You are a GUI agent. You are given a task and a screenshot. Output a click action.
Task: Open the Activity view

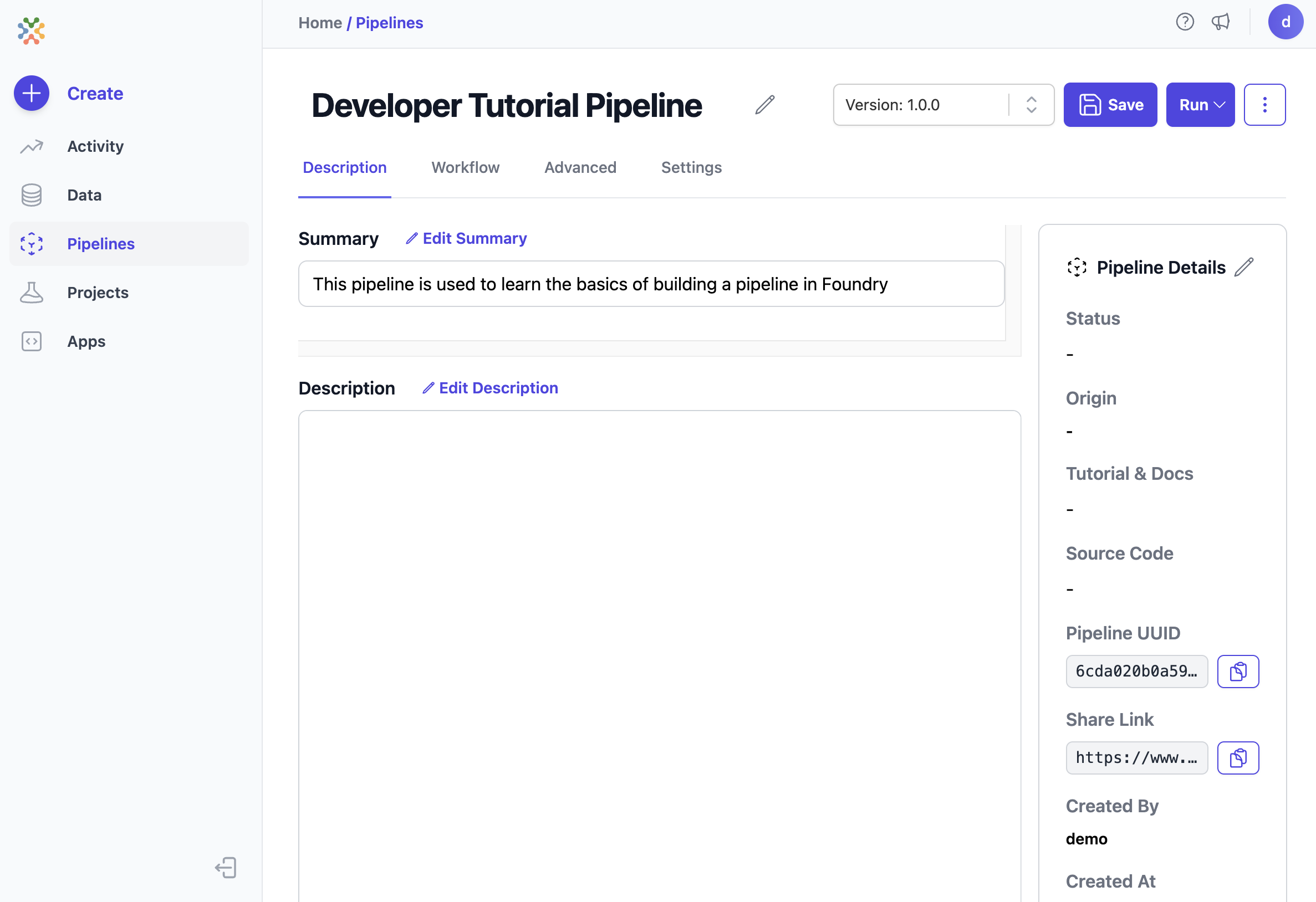pos(95,146)
